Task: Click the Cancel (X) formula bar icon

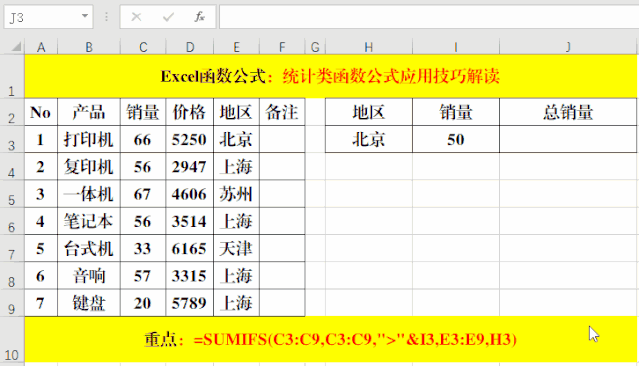Action: point(136,17)
